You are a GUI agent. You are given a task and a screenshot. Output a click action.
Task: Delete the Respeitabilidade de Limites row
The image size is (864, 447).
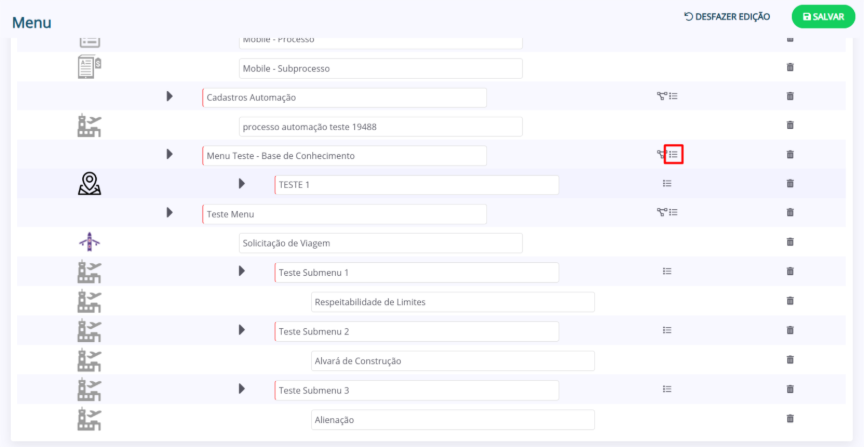(790, 301)
